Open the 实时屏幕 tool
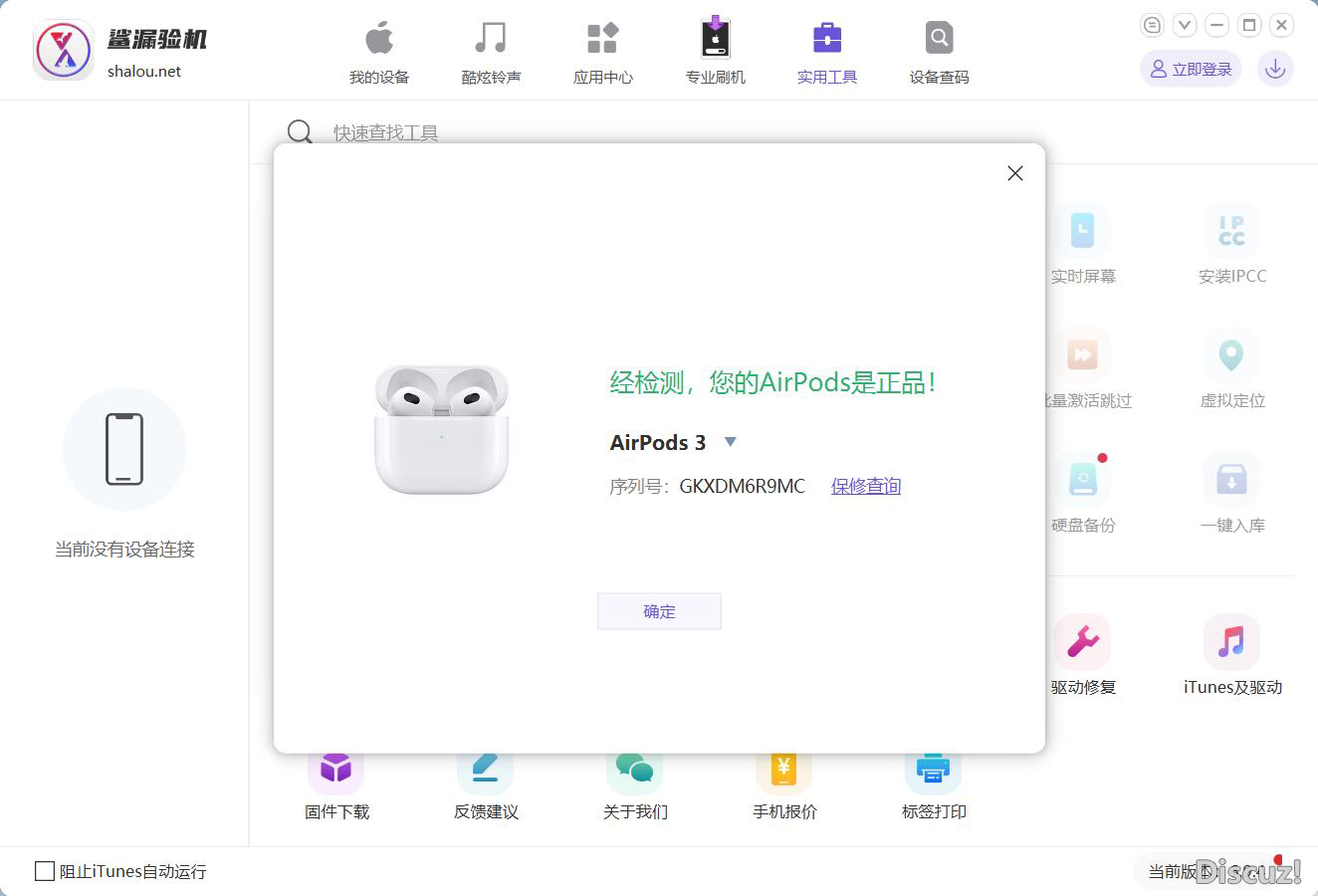This screenshot has width=1318, height=896. coord(1083,244)
